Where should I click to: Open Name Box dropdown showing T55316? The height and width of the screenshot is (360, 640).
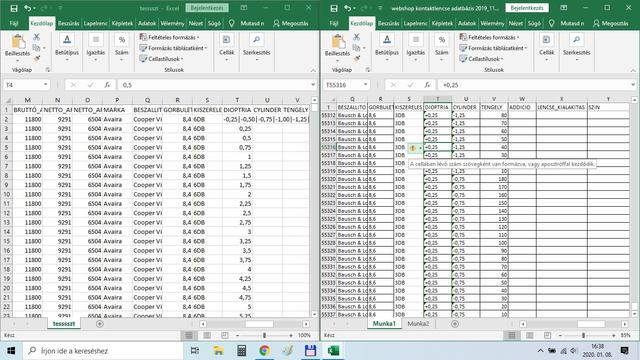[365, 85]
